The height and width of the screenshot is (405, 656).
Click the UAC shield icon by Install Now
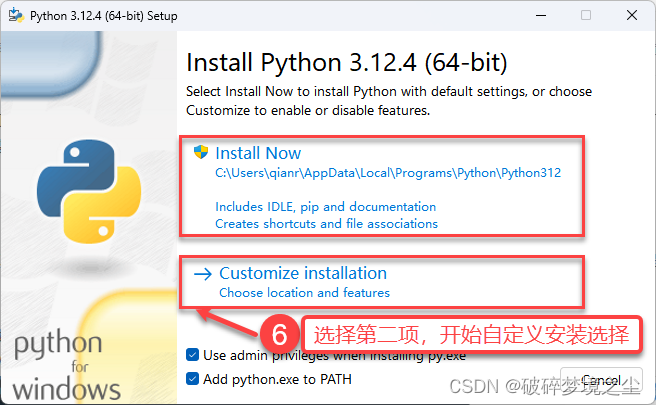201,152
